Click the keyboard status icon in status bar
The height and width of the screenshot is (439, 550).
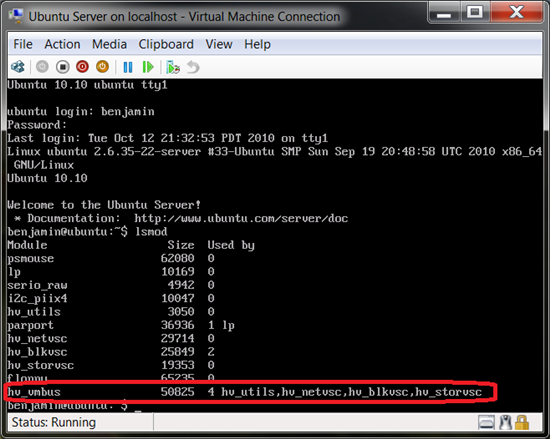(486, 423)
